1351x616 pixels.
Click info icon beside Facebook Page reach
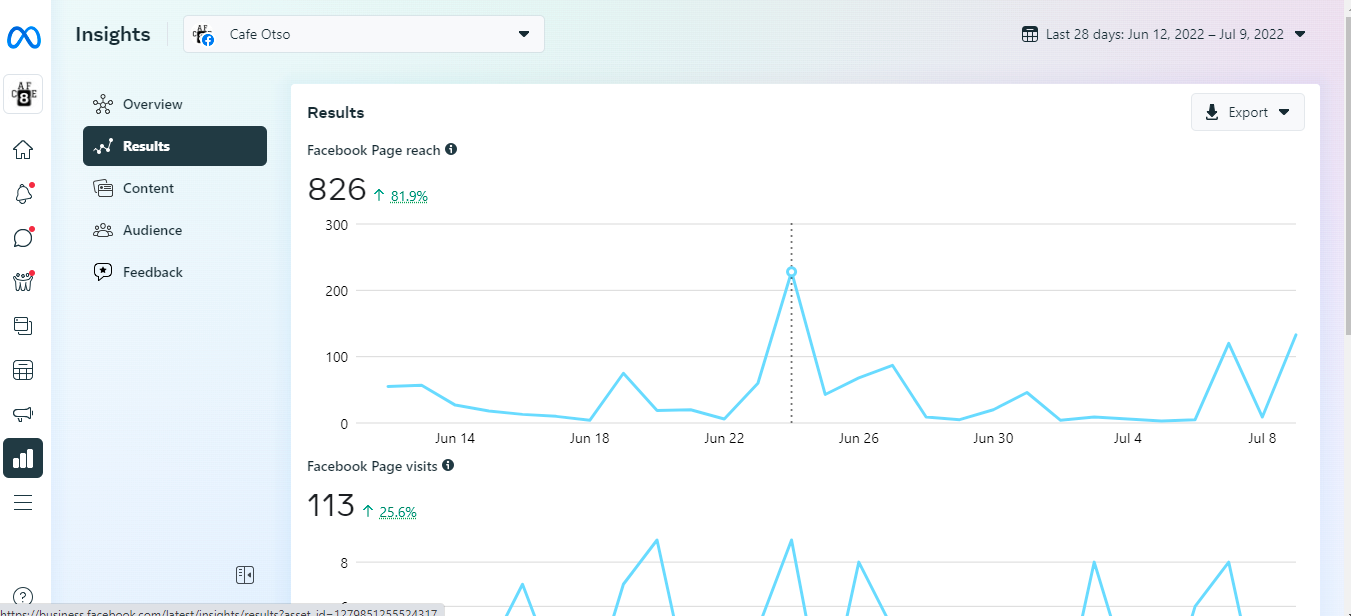tap(451, 150)
